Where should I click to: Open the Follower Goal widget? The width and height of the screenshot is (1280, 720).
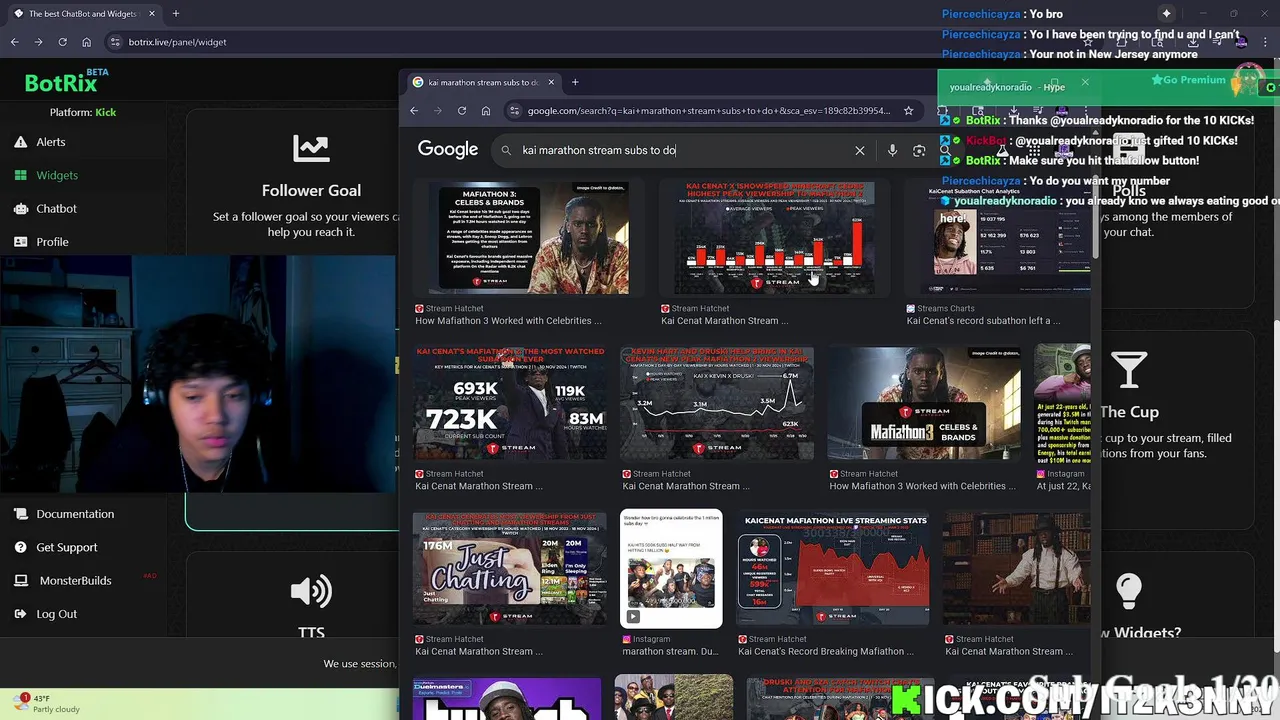tap(311, 190)
